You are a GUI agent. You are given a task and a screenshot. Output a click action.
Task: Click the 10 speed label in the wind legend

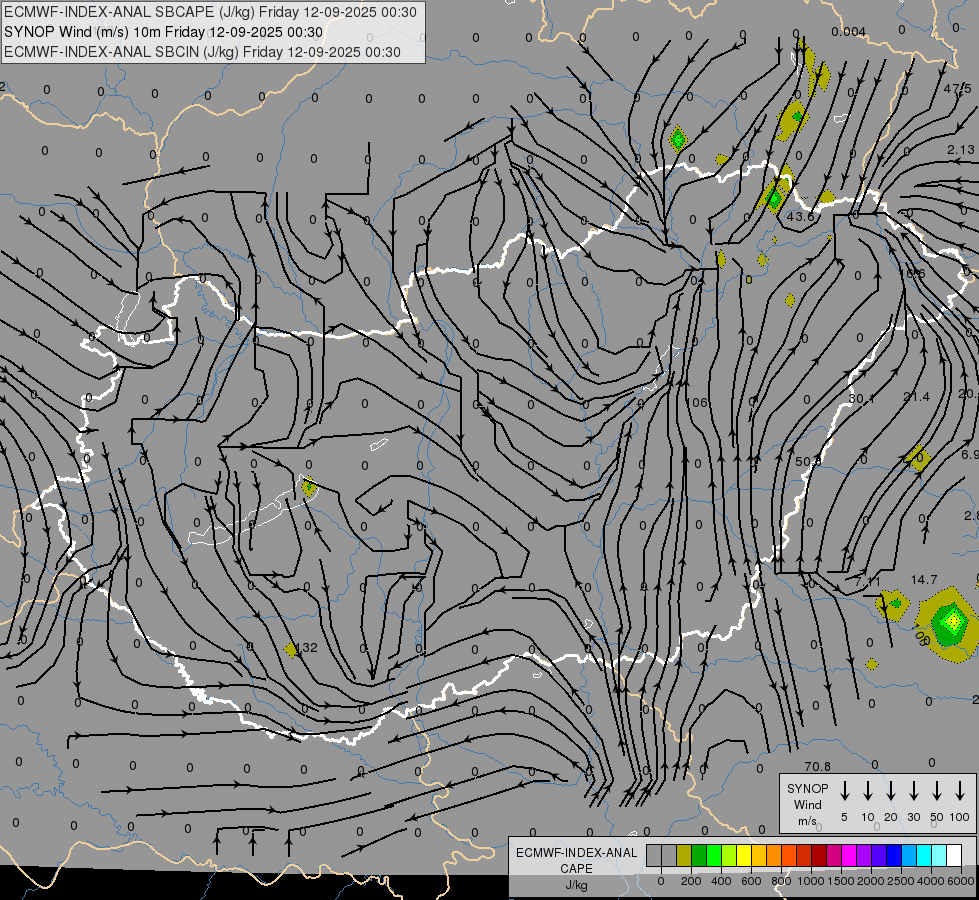868,818
